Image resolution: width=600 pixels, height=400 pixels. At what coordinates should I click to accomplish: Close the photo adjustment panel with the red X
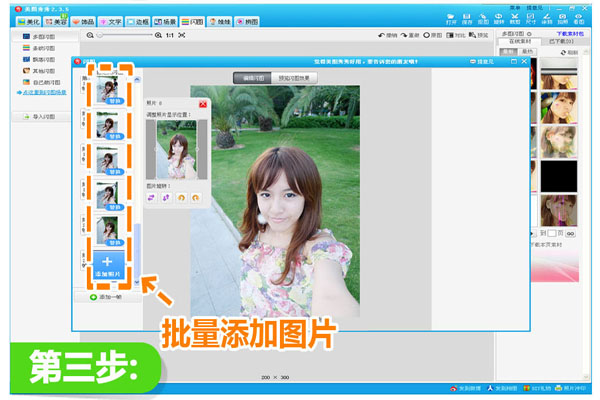203,104
